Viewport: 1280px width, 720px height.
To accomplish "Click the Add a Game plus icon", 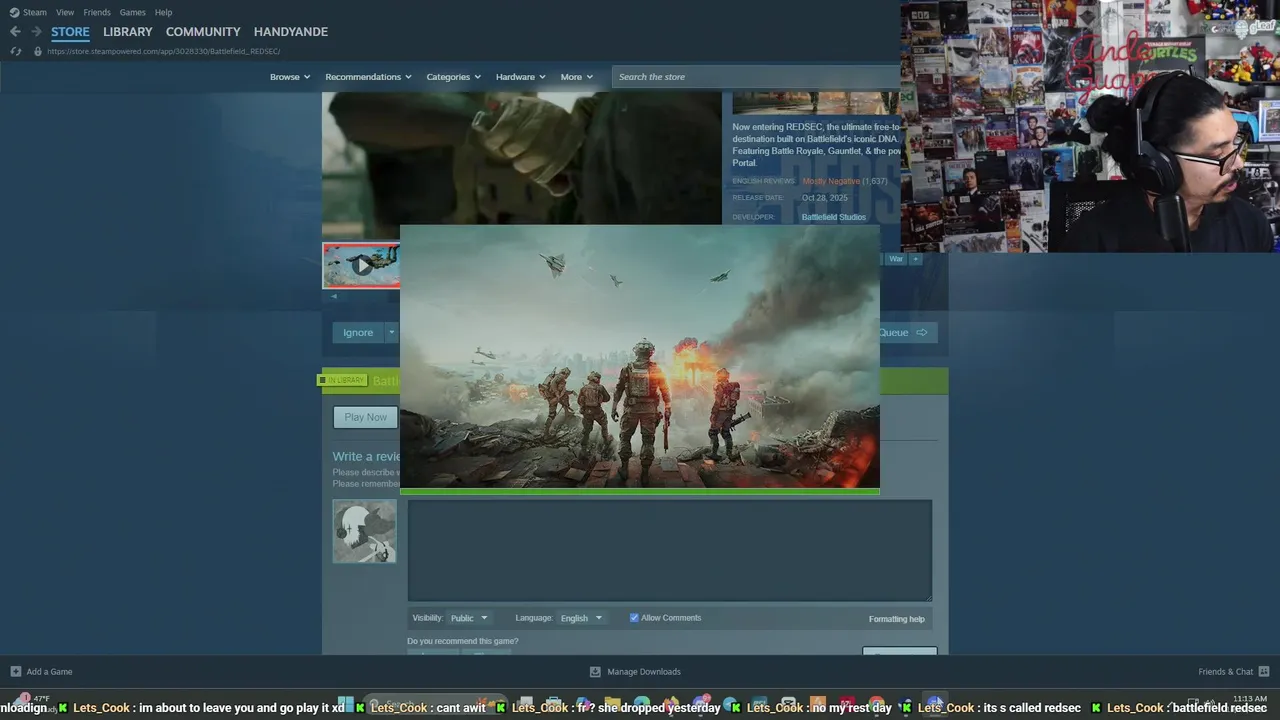I will (15, 671).
